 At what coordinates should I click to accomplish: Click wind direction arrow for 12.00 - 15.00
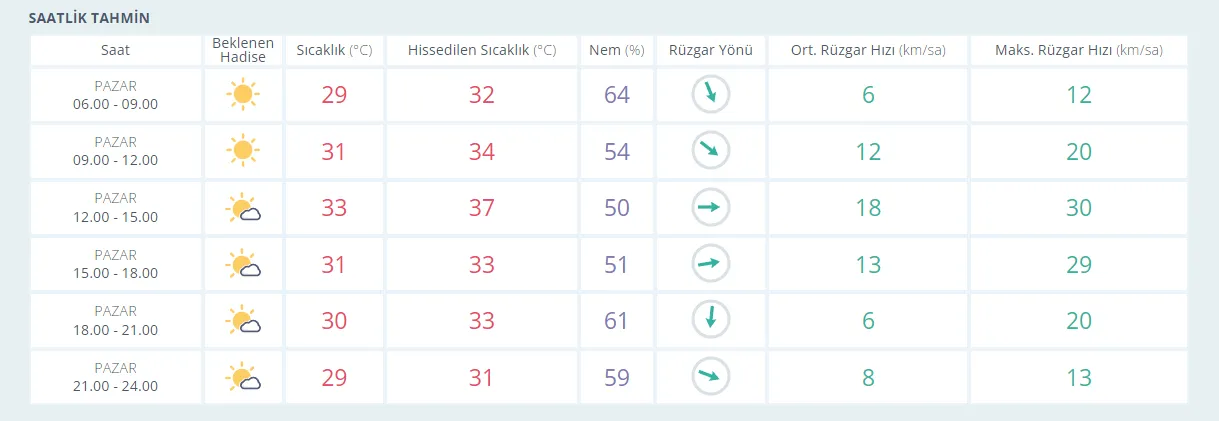coord(711,208)
